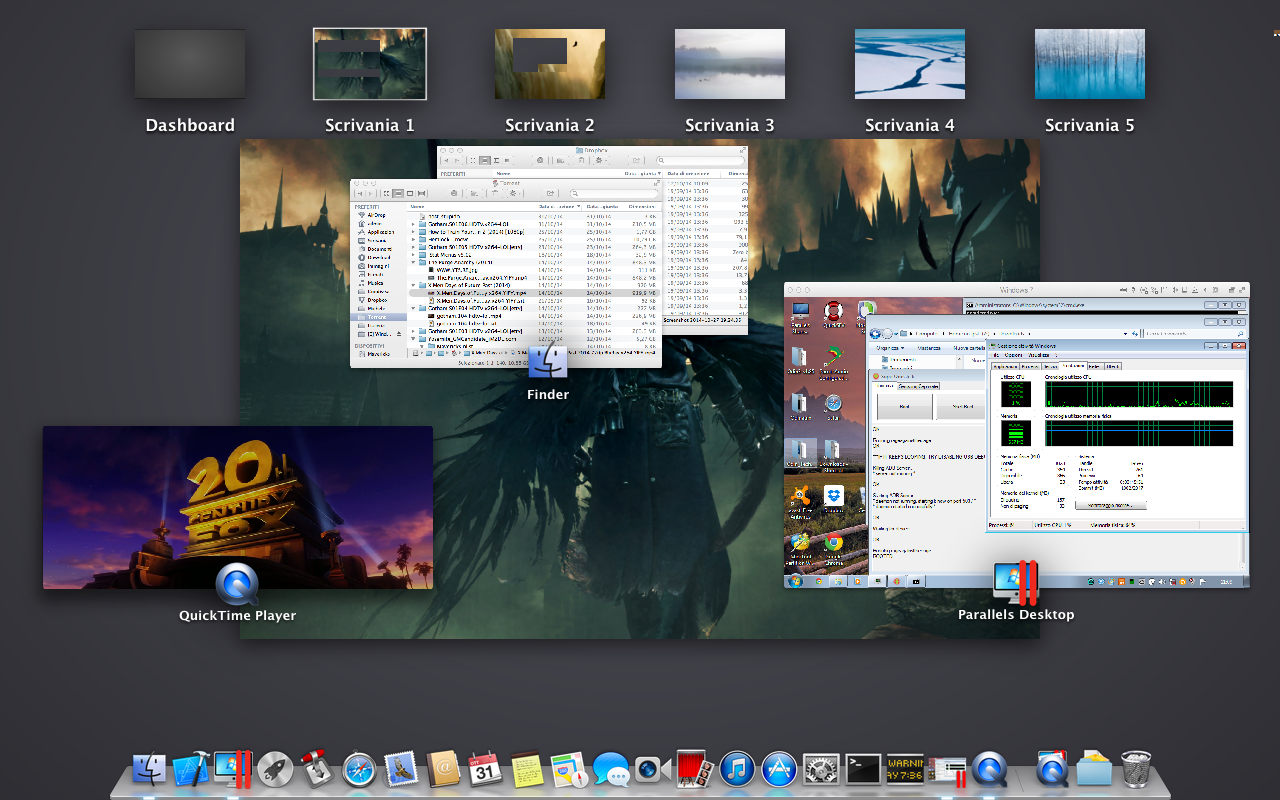The height and width of the screenshot is (800, 1280).
Task: Click Windows 7 virtual machine Dock icon
Action: (x=947, y=770)
